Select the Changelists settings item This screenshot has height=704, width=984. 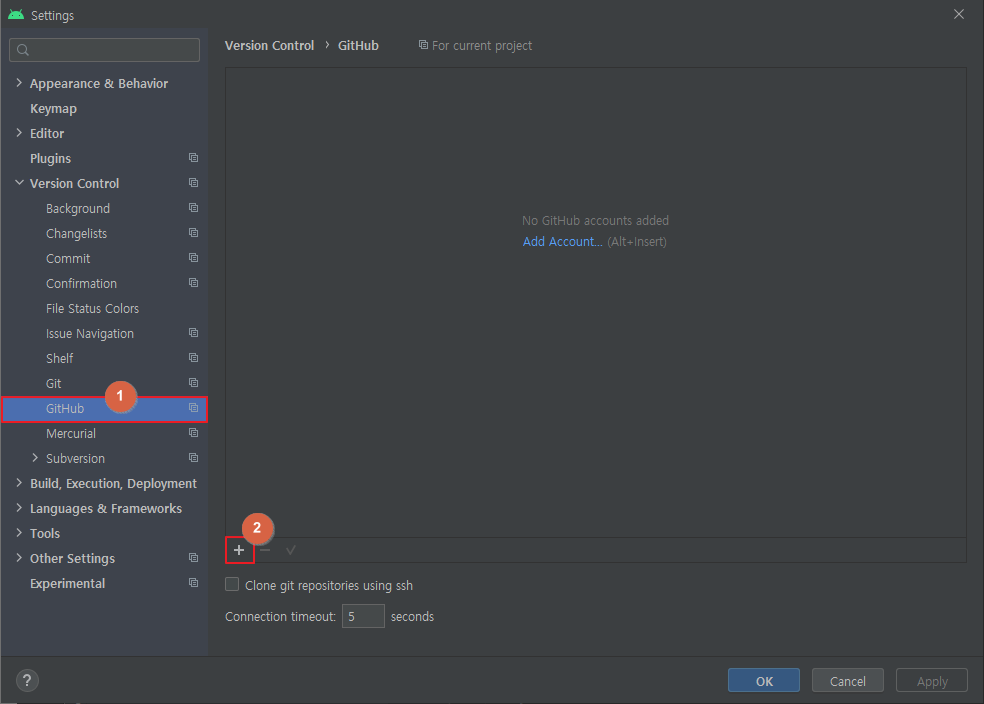[x=76, y=233]
